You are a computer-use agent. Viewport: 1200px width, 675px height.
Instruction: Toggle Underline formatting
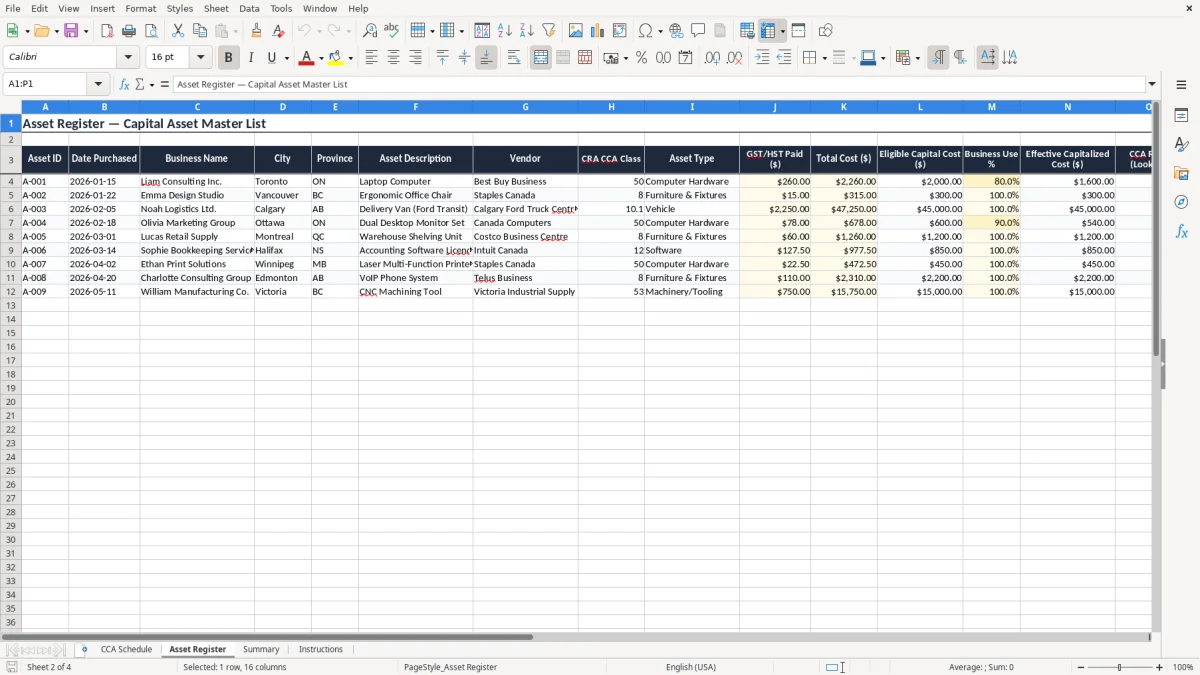[x=272, y=58]
